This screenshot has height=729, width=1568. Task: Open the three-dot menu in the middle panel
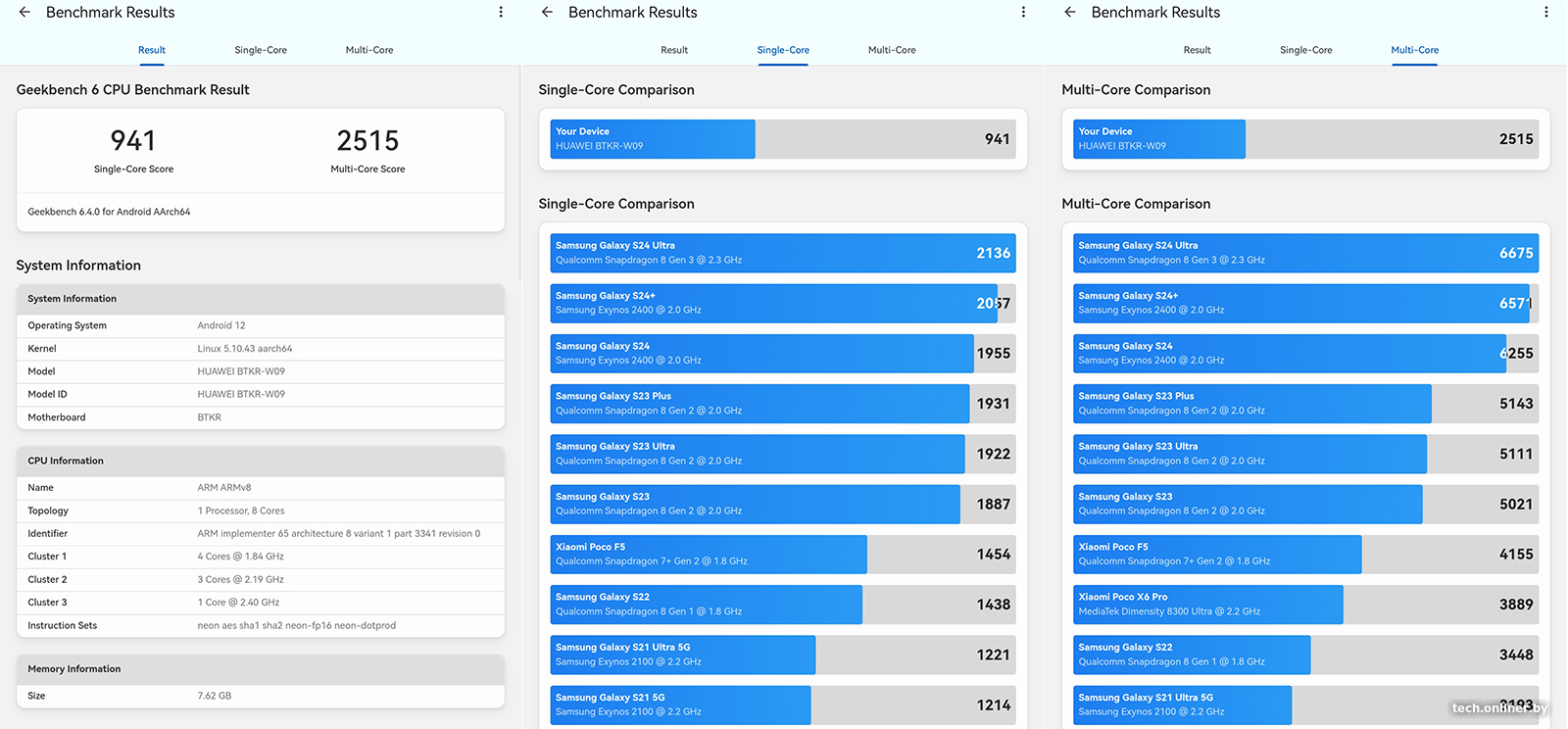[x=1023, y=13]
